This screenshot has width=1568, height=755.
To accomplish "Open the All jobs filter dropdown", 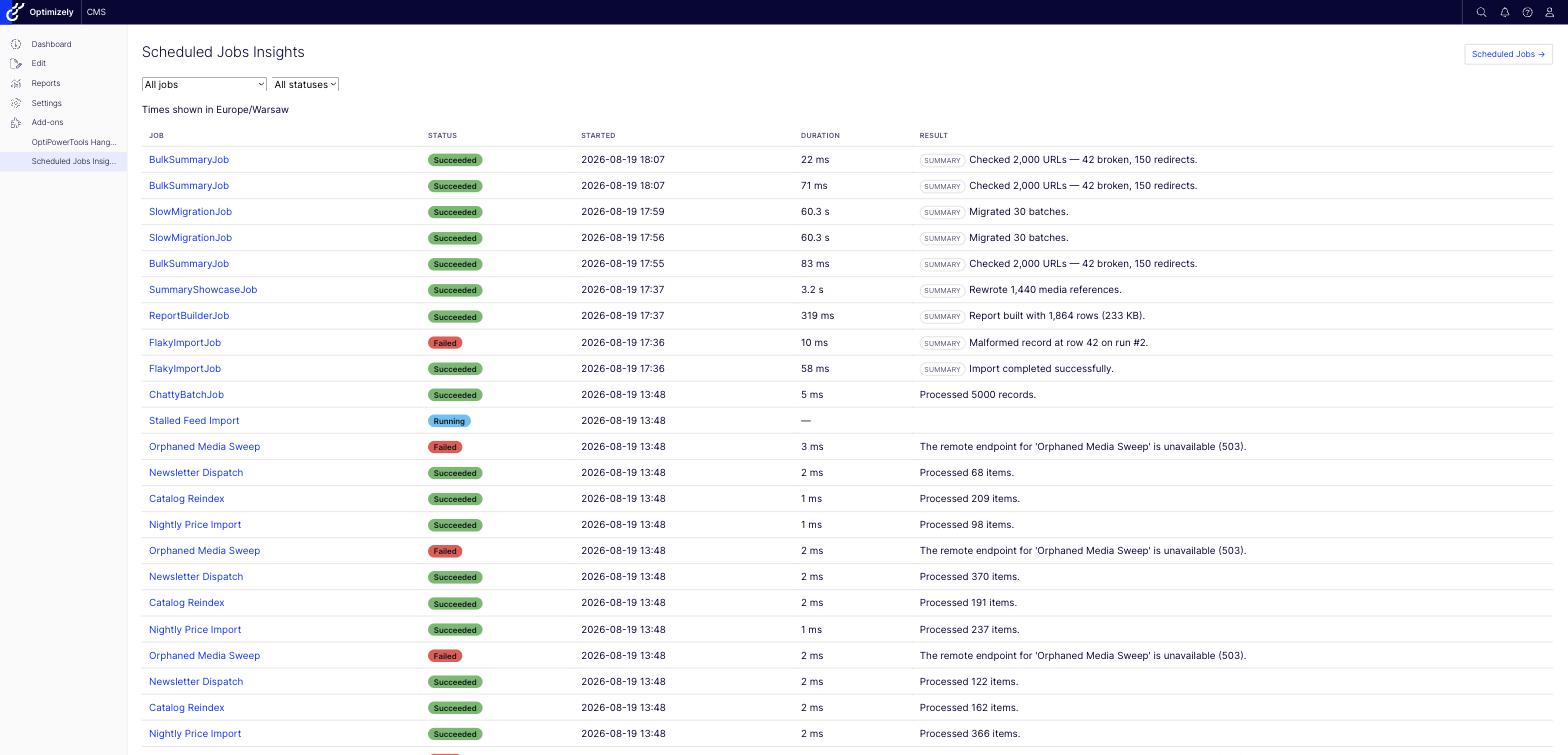I will (x=204, y=85).
